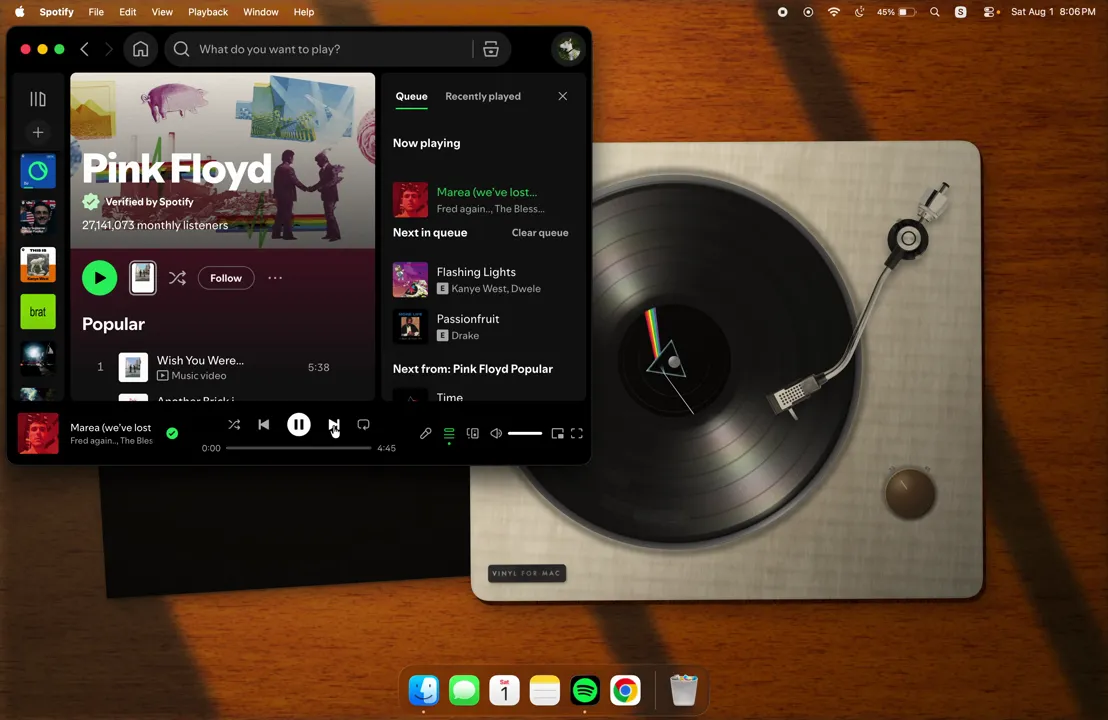Follow Pink Floyd
The height and width of the screenshot is (720, 1108).
point(226,278)
